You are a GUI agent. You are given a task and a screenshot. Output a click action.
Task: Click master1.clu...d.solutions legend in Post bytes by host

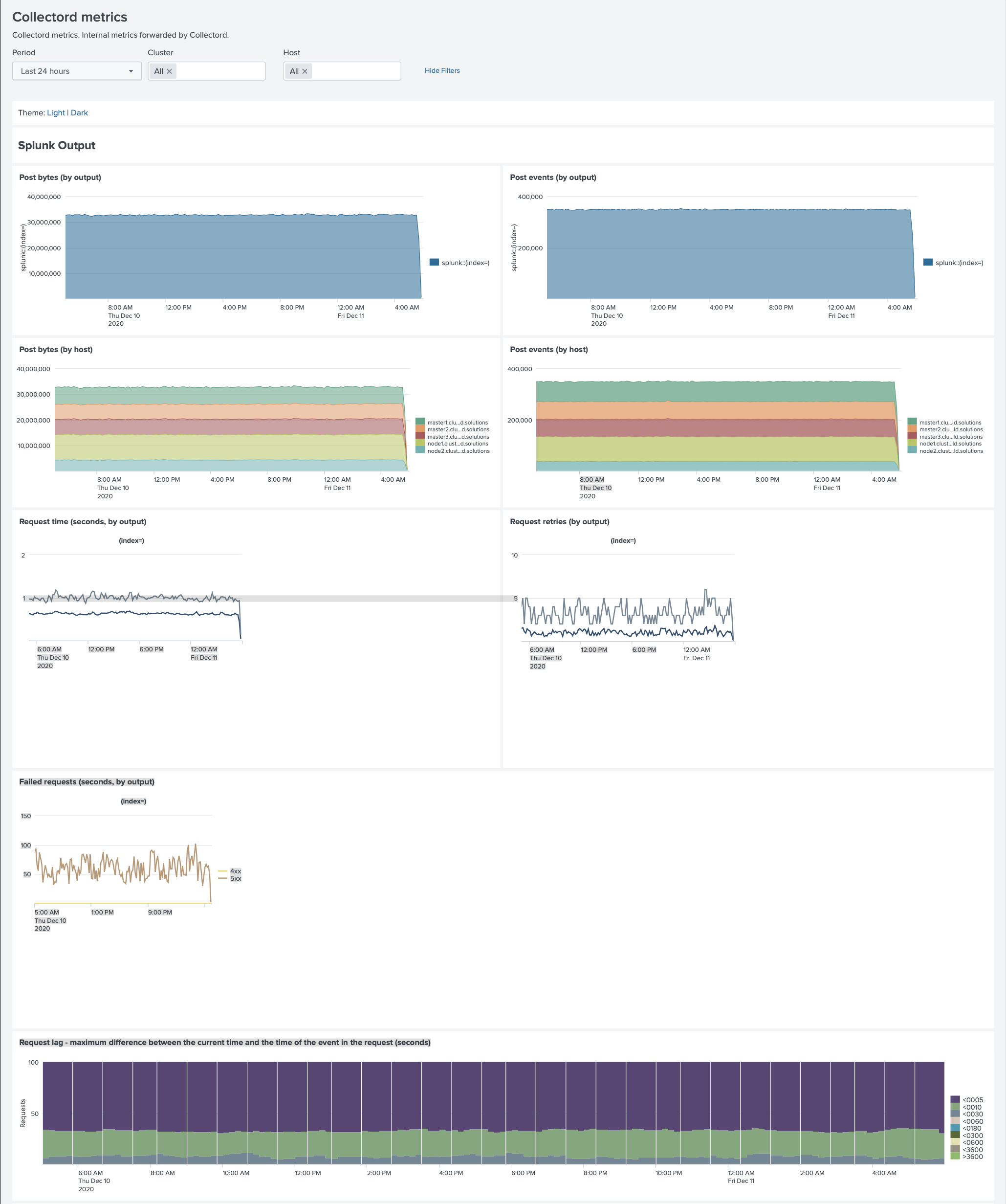(x=452, y=423)
